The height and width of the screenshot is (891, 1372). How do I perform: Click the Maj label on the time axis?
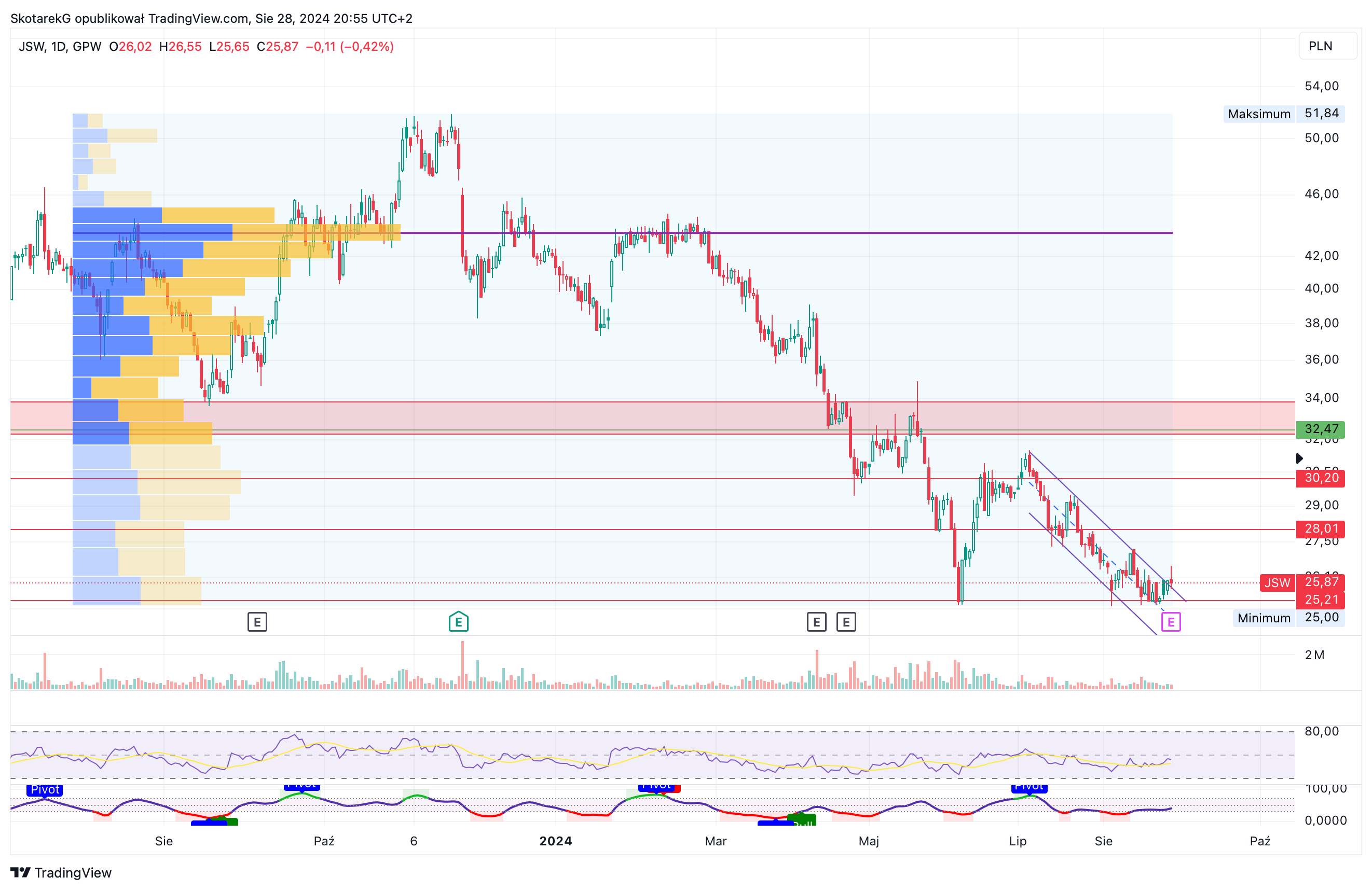pyautogui.click(x=869, y=841)
